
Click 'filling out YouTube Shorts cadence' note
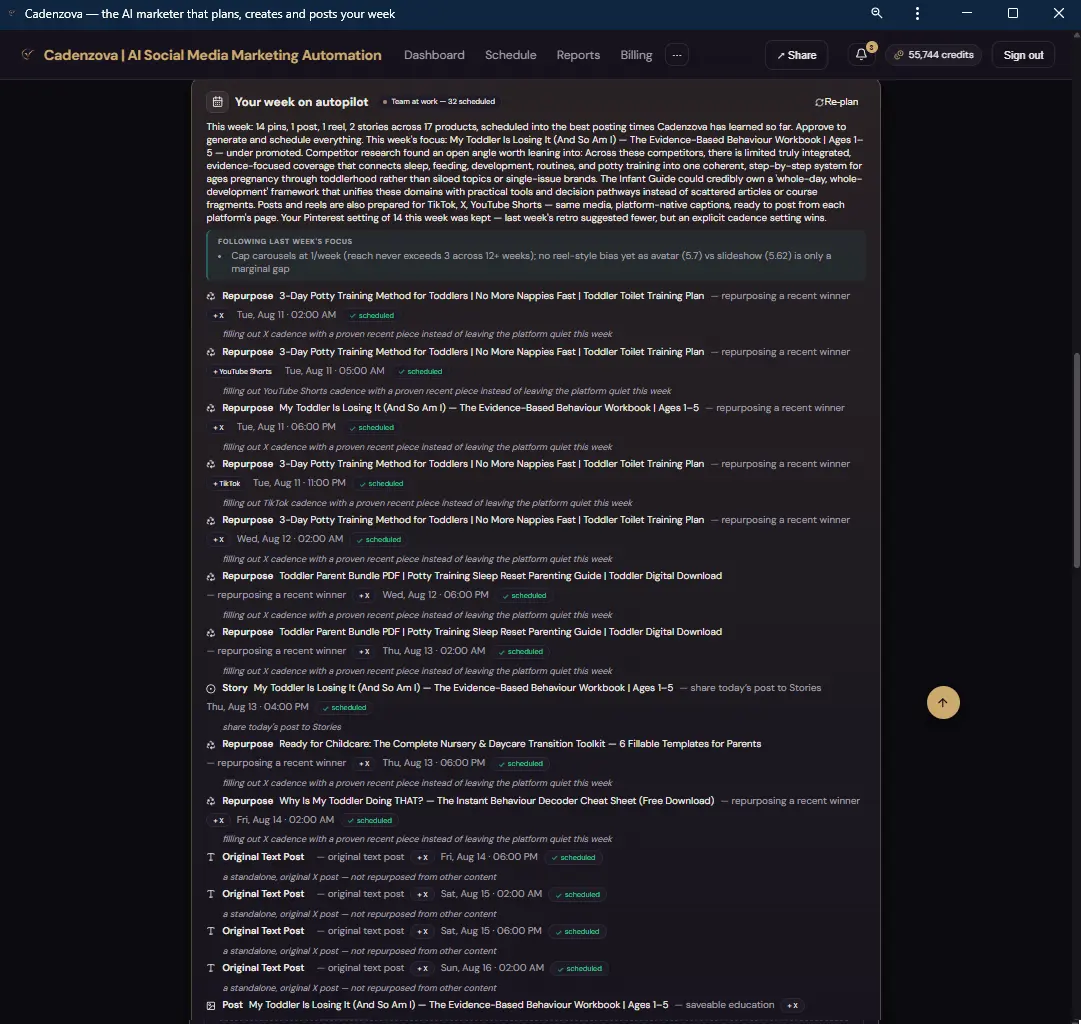(x=447, y=391)
